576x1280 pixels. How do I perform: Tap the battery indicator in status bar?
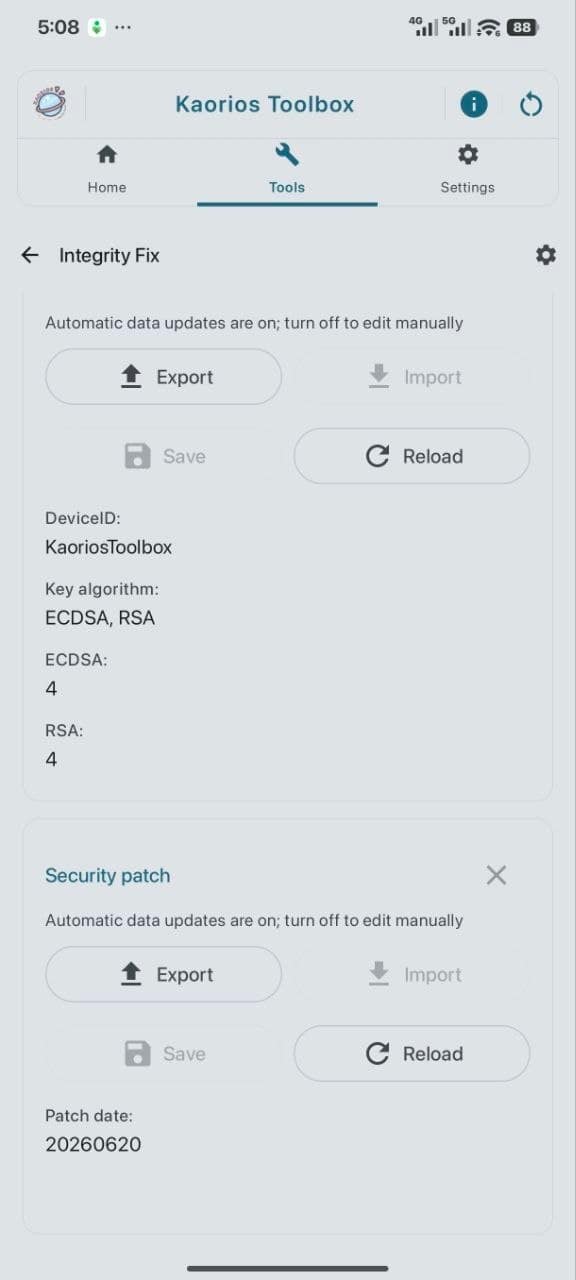[522, 28]
